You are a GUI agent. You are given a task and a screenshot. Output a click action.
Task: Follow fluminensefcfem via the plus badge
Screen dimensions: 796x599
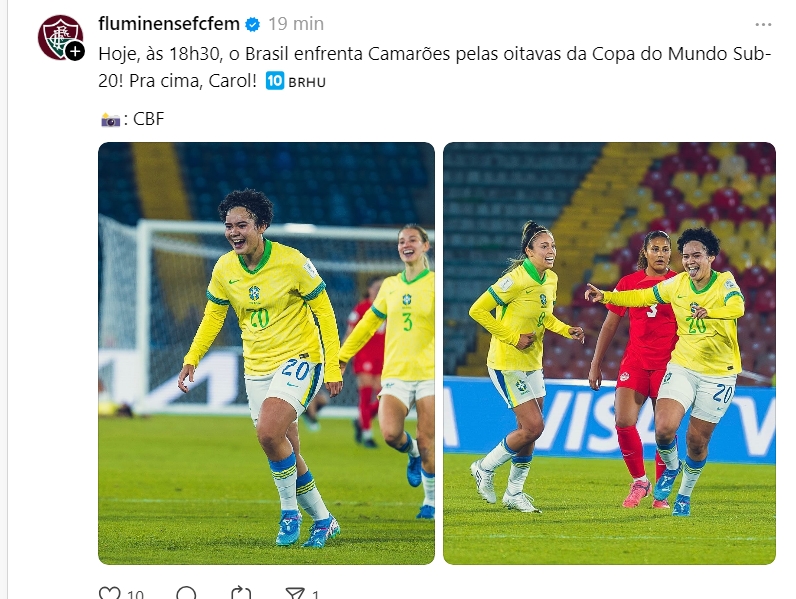(76, 51)
